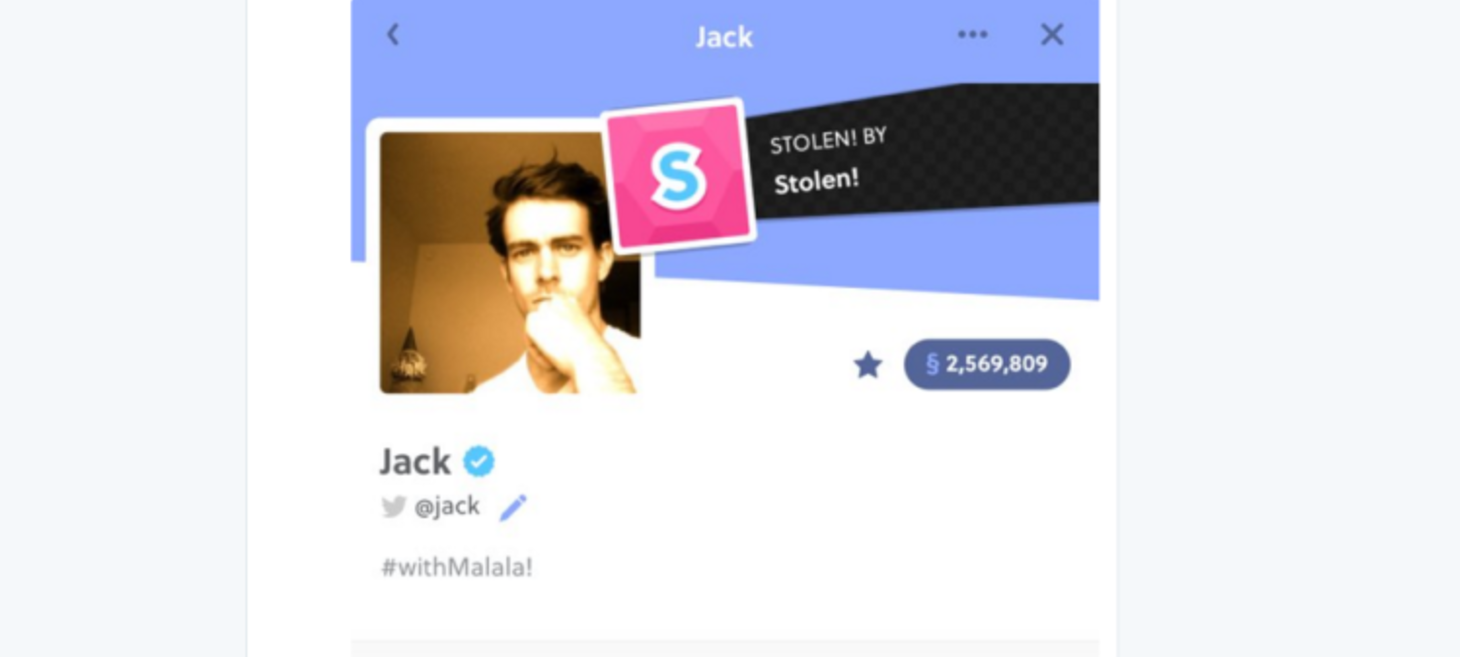Click the 2,569,809 price button
This screenshot has height=657, width=1460.
pyautogui.click(x=987, y=364)
